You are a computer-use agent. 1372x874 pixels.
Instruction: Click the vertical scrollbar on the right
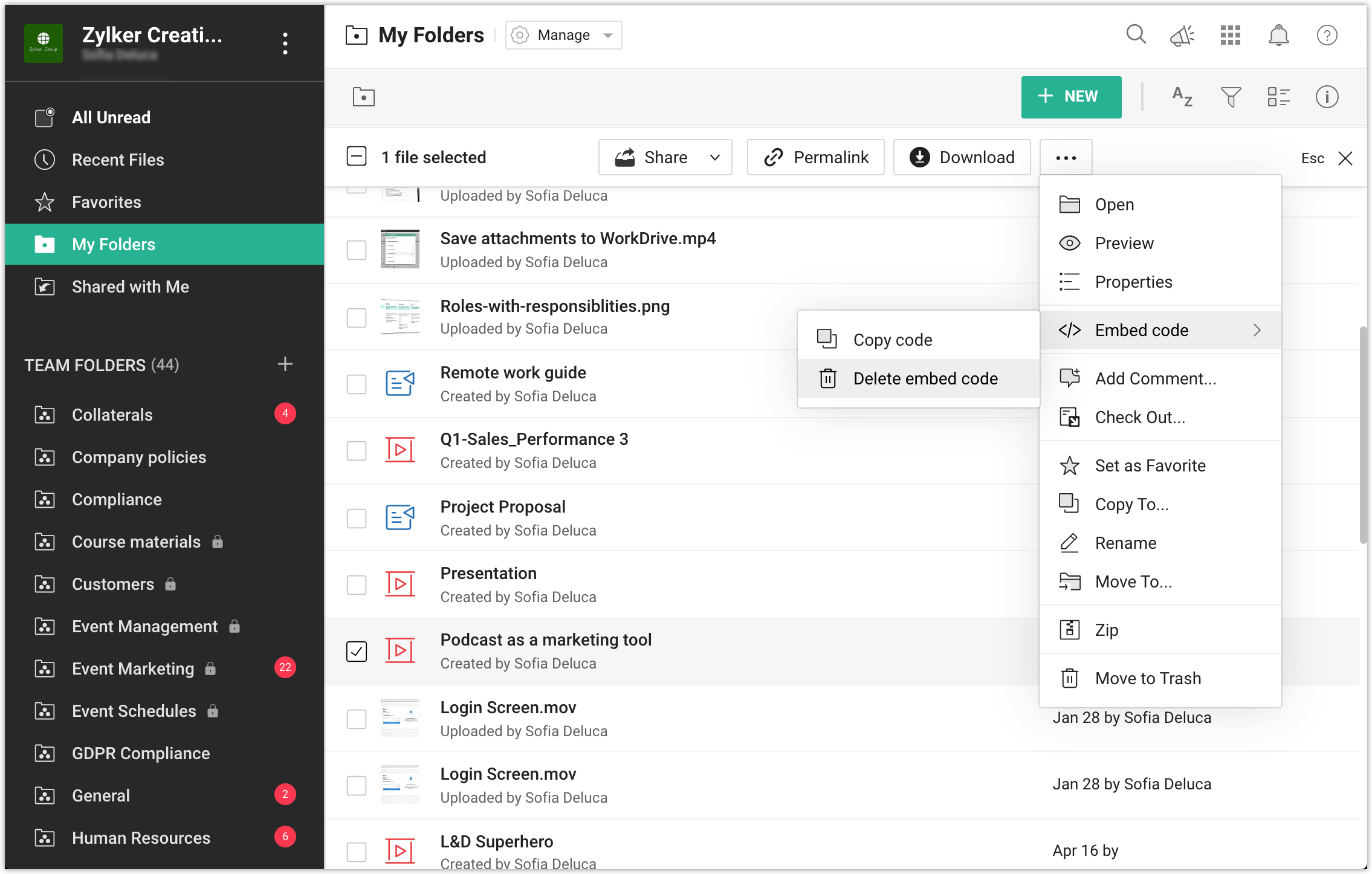click(x=1362, y=435)
